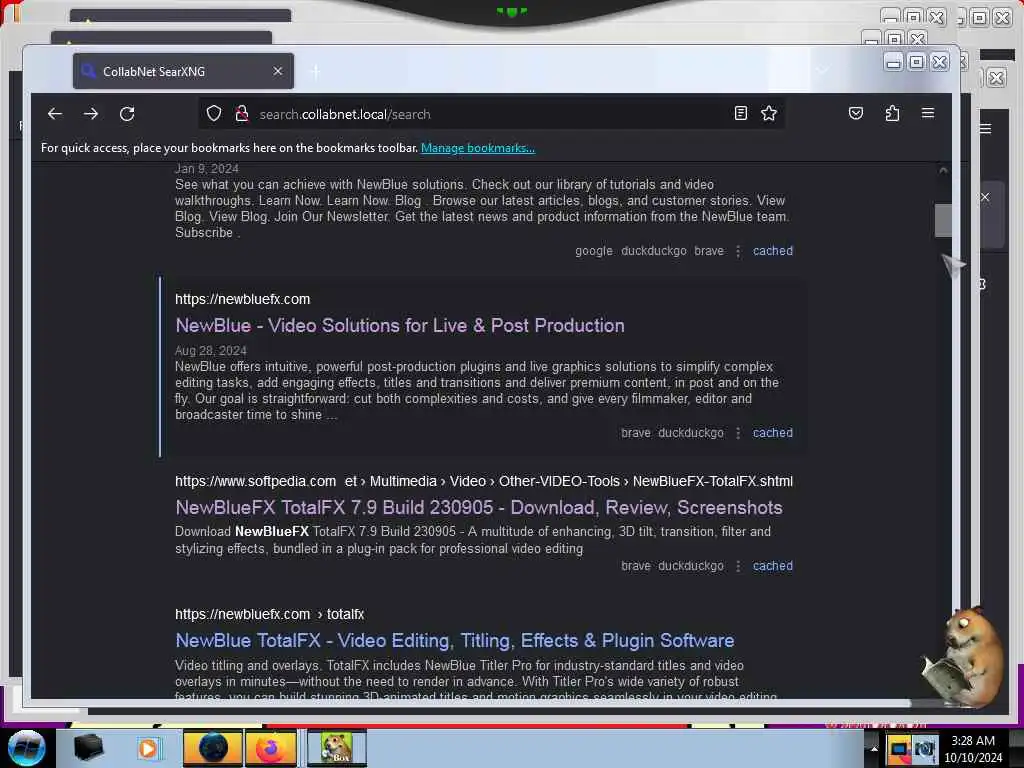Go forward with the forward arrow

[x=91, y=114]
